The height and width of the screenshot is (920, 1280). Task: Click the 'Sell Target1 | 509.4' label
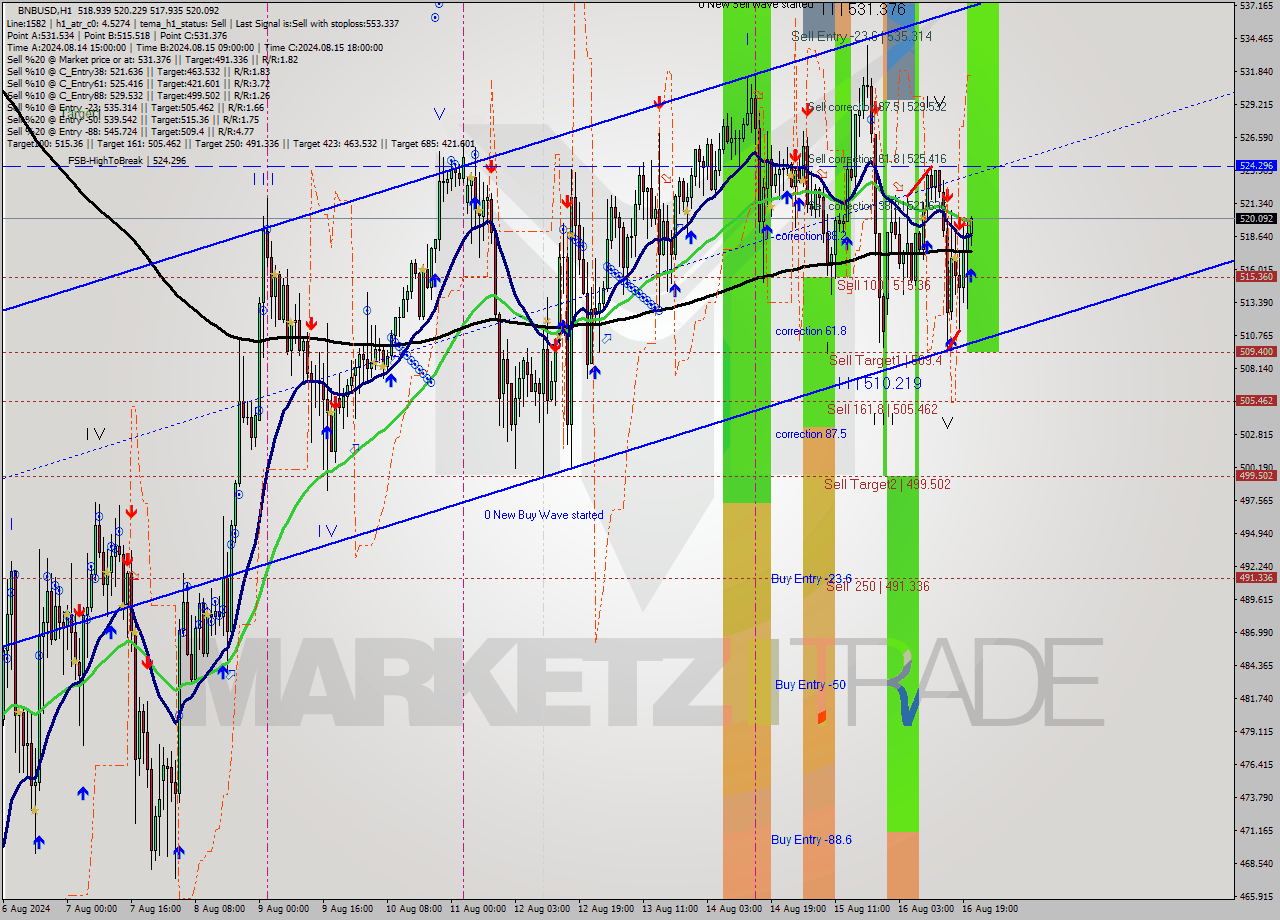[885, 359]
